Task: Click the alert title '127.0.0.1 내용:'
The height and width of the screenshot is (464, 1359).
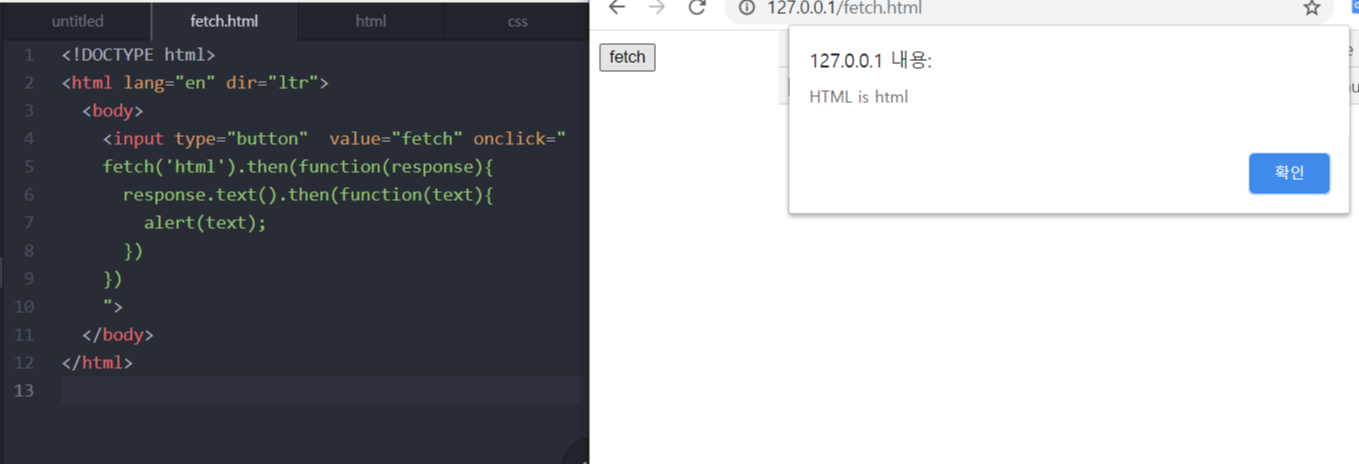Action: pyautogui.click(x=870, y=61)
